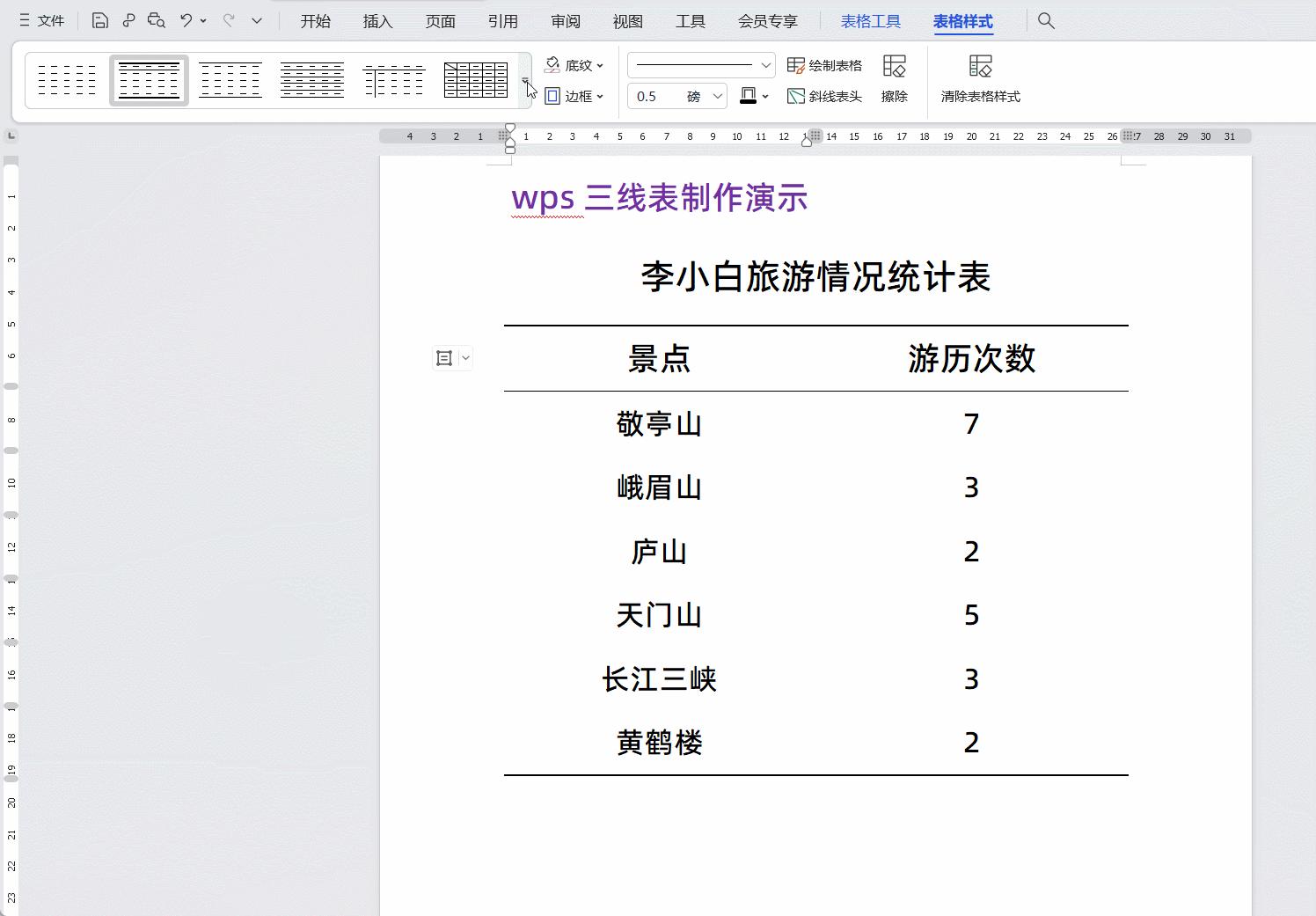The height and width of the screenshot is (916, 1316).
Task: Click the print preview icon
Action: click(x=156, y=19)
